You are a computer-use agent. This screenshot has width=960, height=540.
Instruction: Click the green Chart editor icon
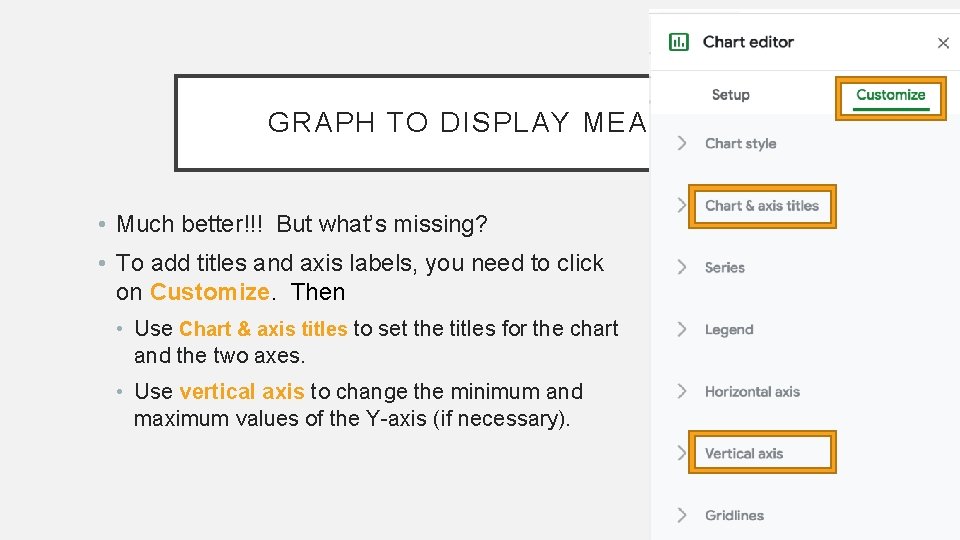coord(679,42)
